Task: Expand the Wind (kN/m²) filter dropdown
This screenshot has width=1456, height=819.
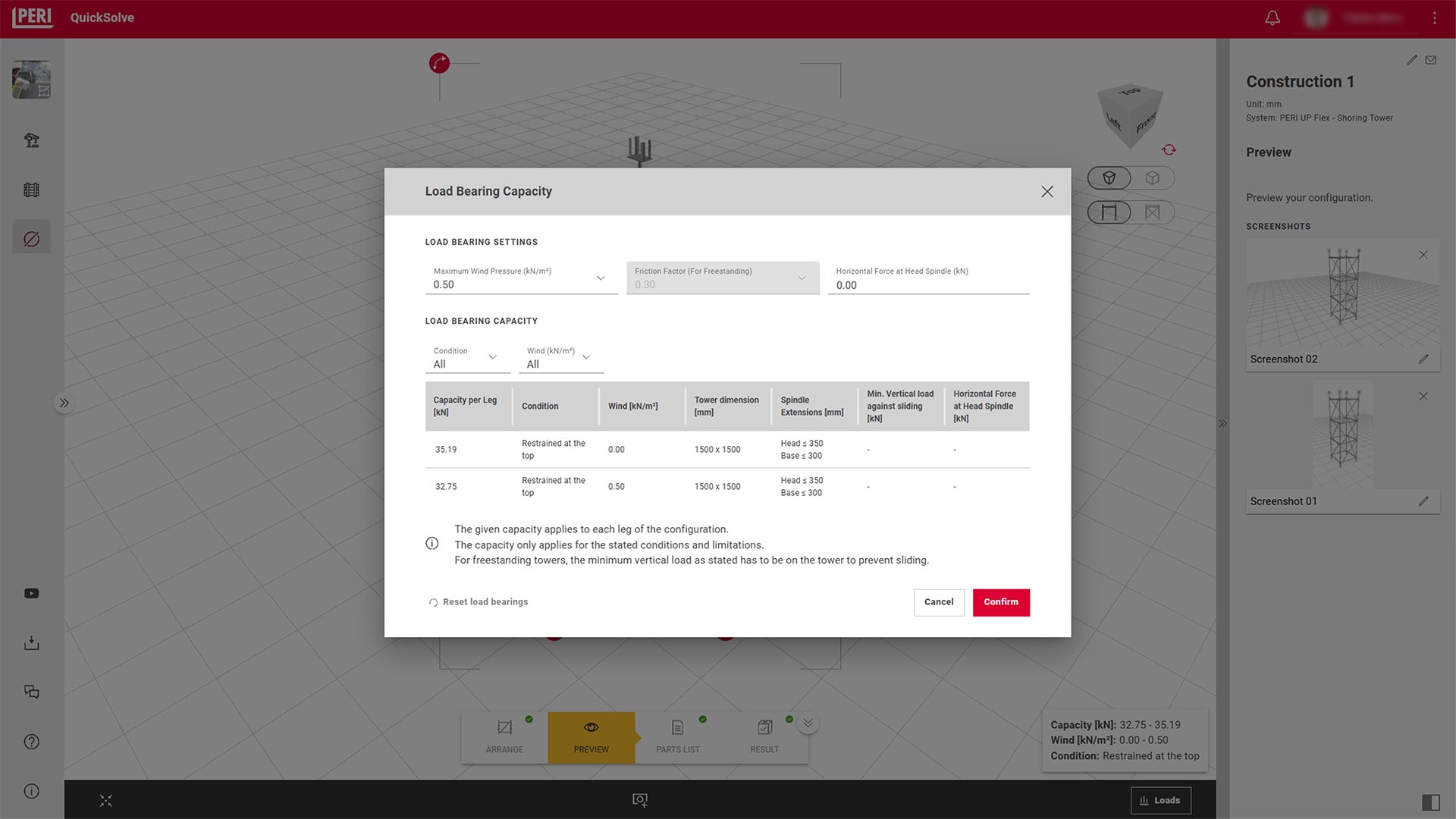Action: point(586,357)
